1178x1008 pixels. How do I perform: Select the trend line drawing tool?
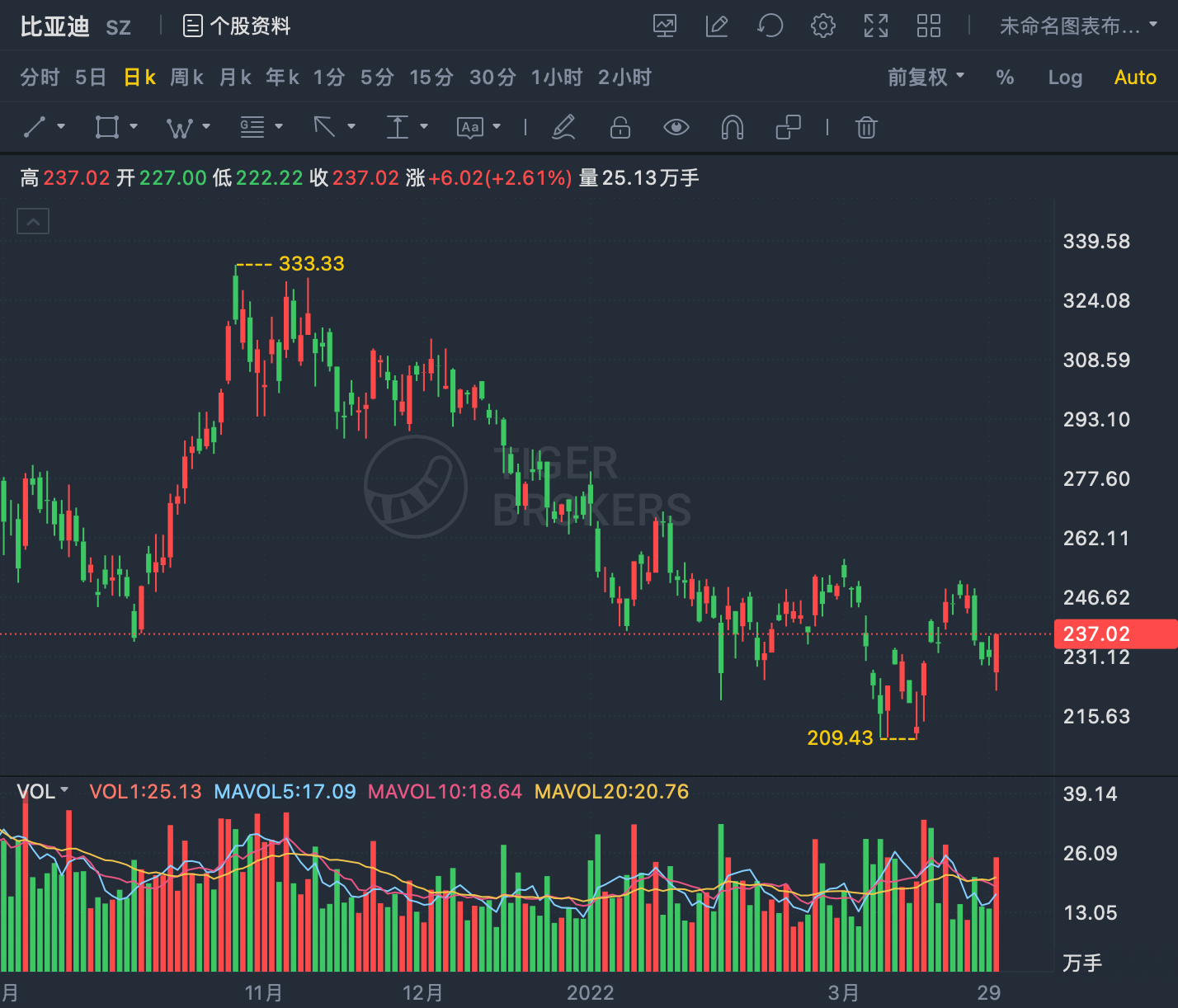point(35,127)
